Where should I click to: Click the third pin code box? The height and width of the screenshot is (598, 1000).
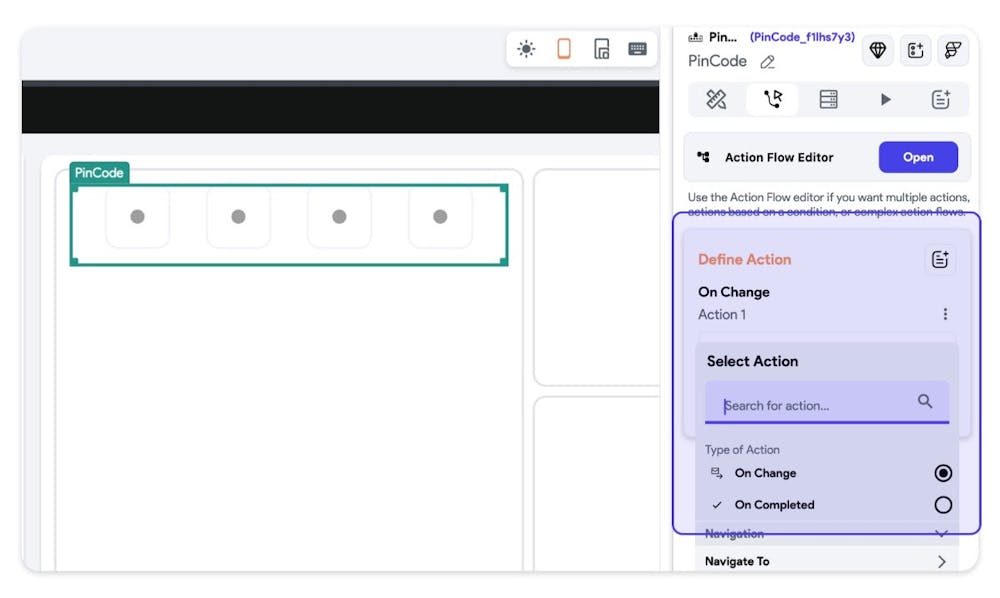[339, 217]
